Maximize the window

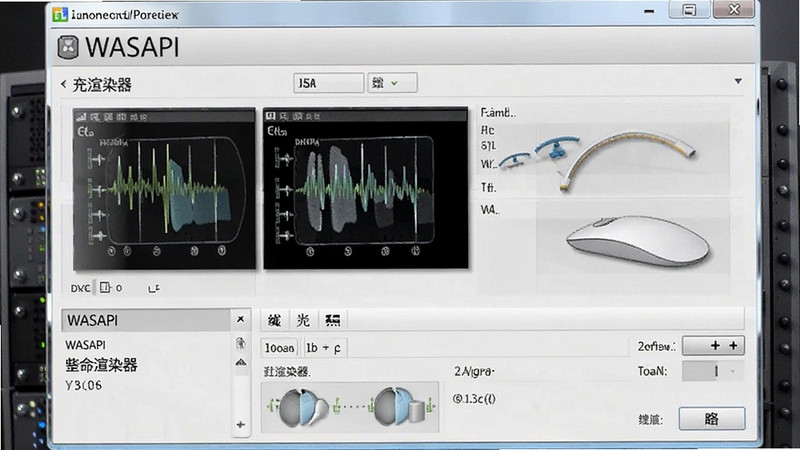pyautogui.click(x=690, y=10)
